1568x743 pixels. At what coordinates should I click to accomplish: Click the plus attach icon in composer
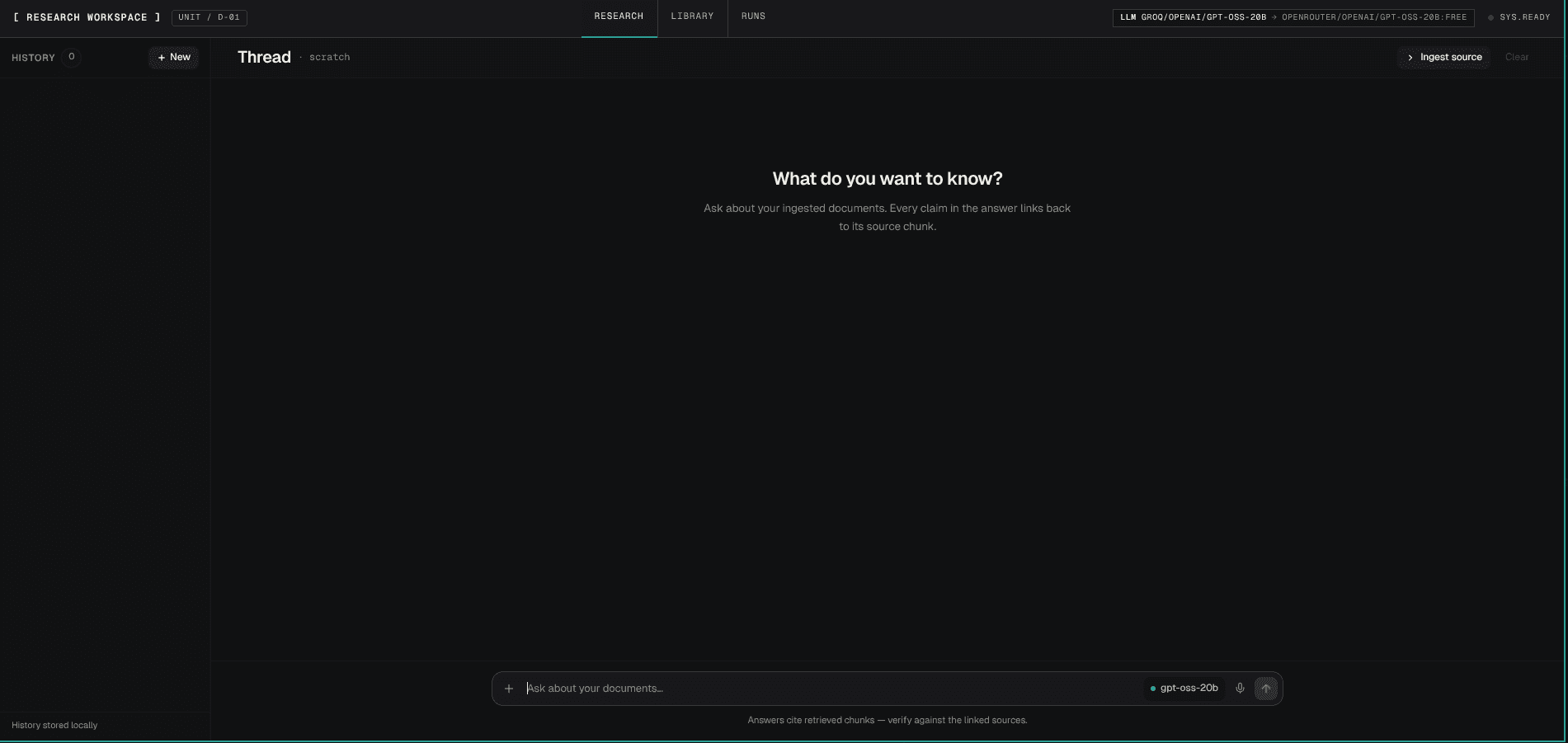(x=509, y=689)
